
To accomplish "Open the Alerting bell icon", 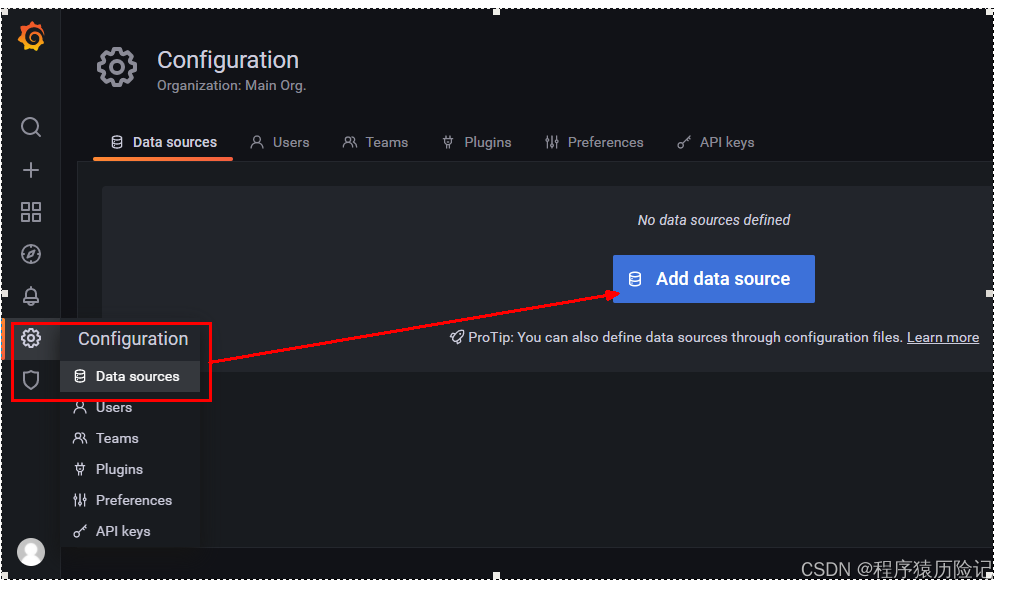I will 31,296.
